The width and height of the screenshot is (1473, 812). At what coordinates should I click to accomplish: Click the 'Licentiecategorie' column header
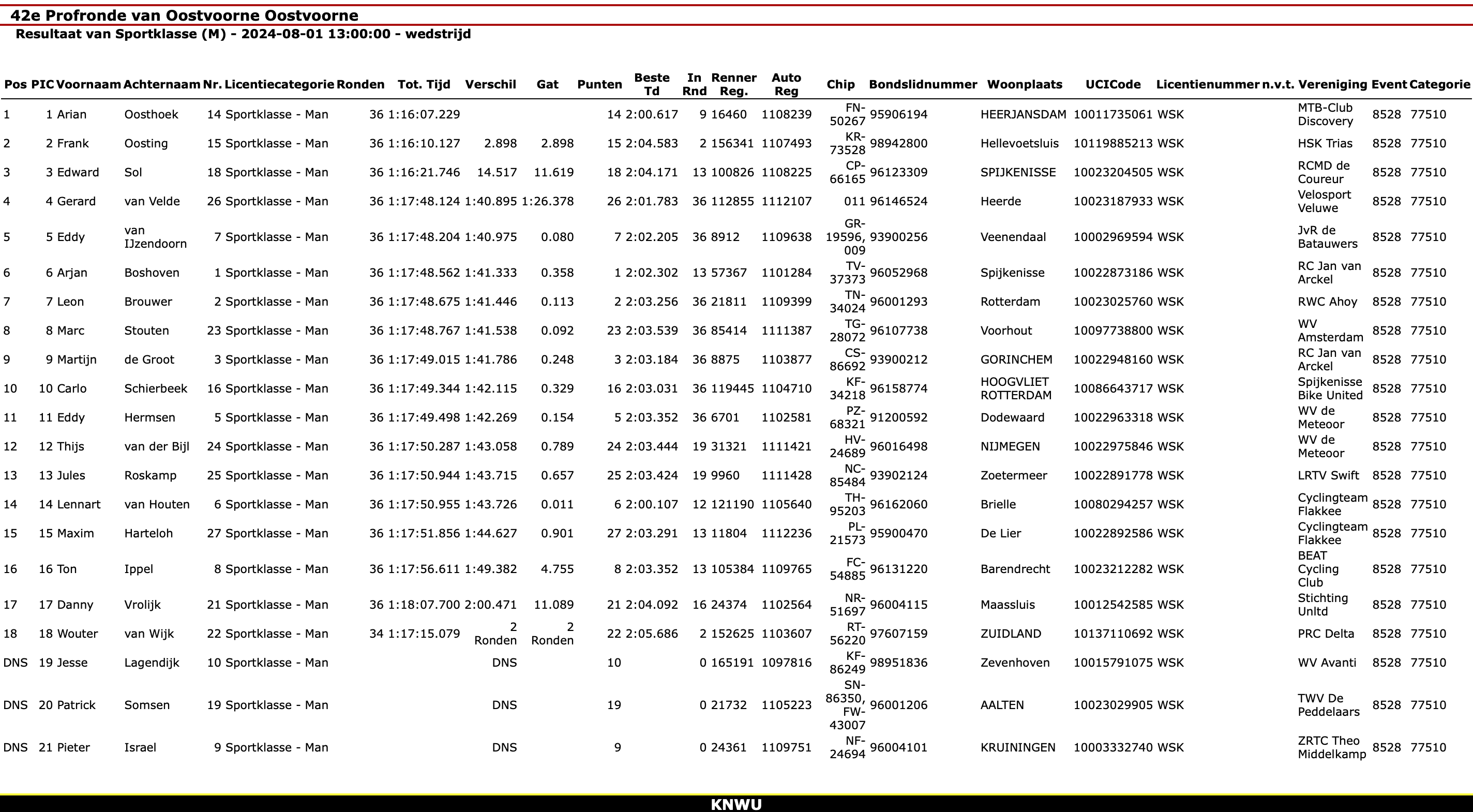tap(279, 85)
